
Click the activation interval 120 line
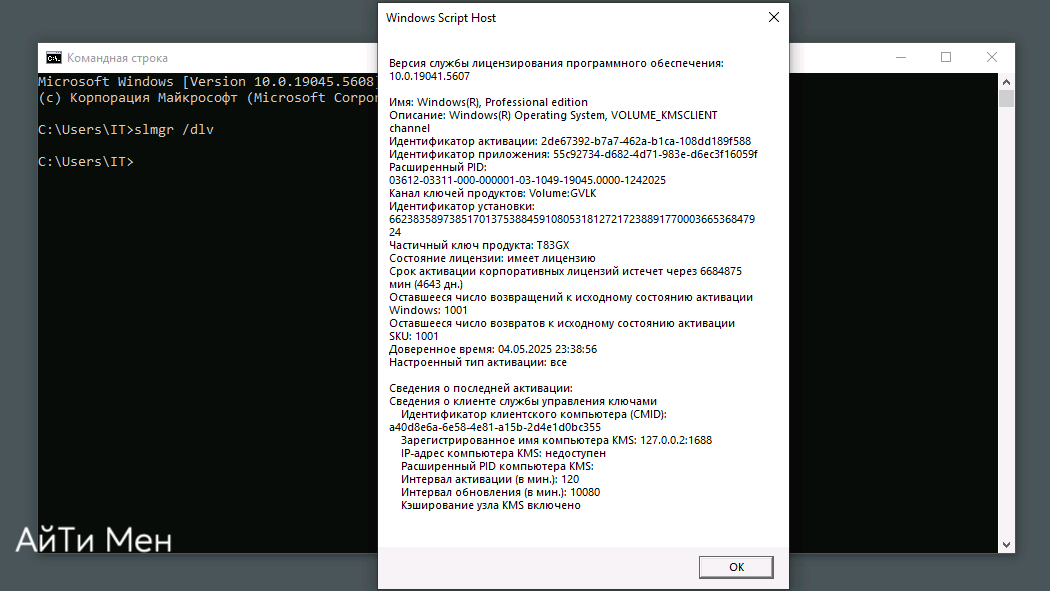click(x=490, y=479)
